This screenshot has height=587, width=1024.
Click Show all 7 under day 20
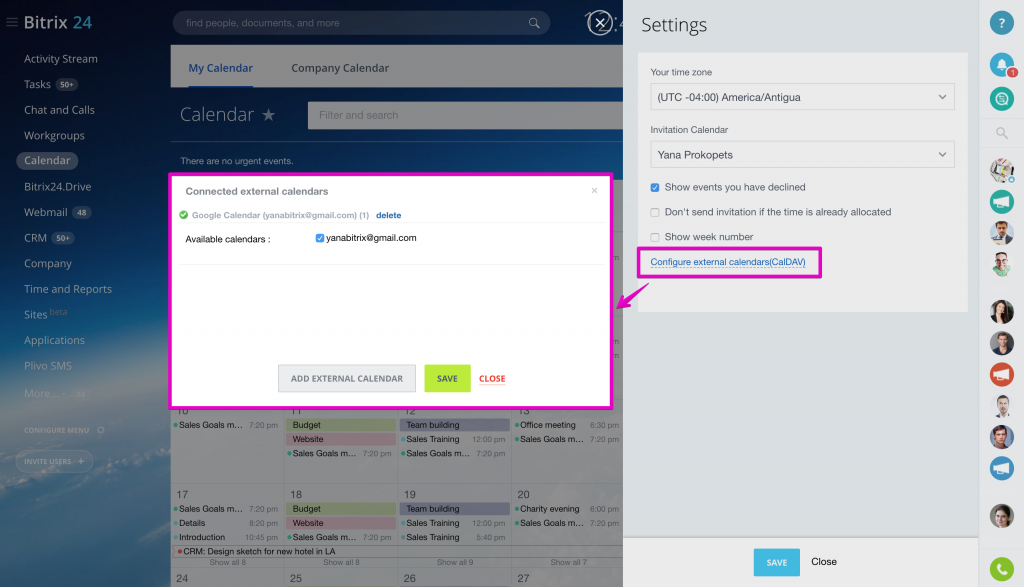coord(568,562)
